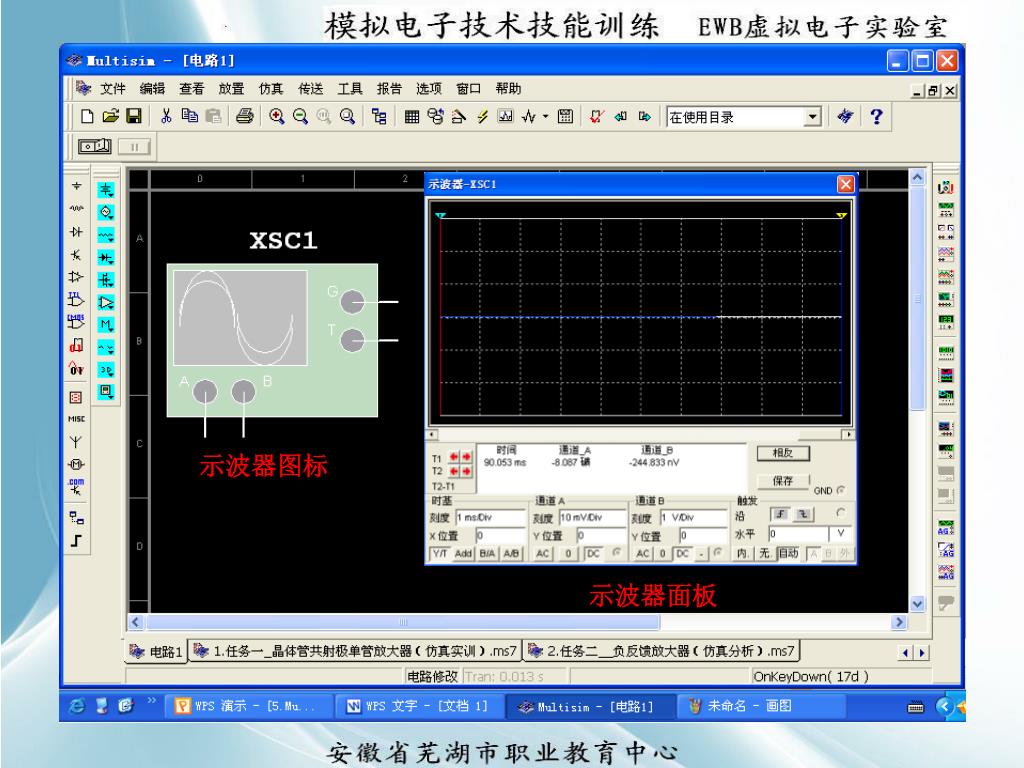Set trigger to 自动 auto
1024x768 pixels.
[x=788, y=553]
